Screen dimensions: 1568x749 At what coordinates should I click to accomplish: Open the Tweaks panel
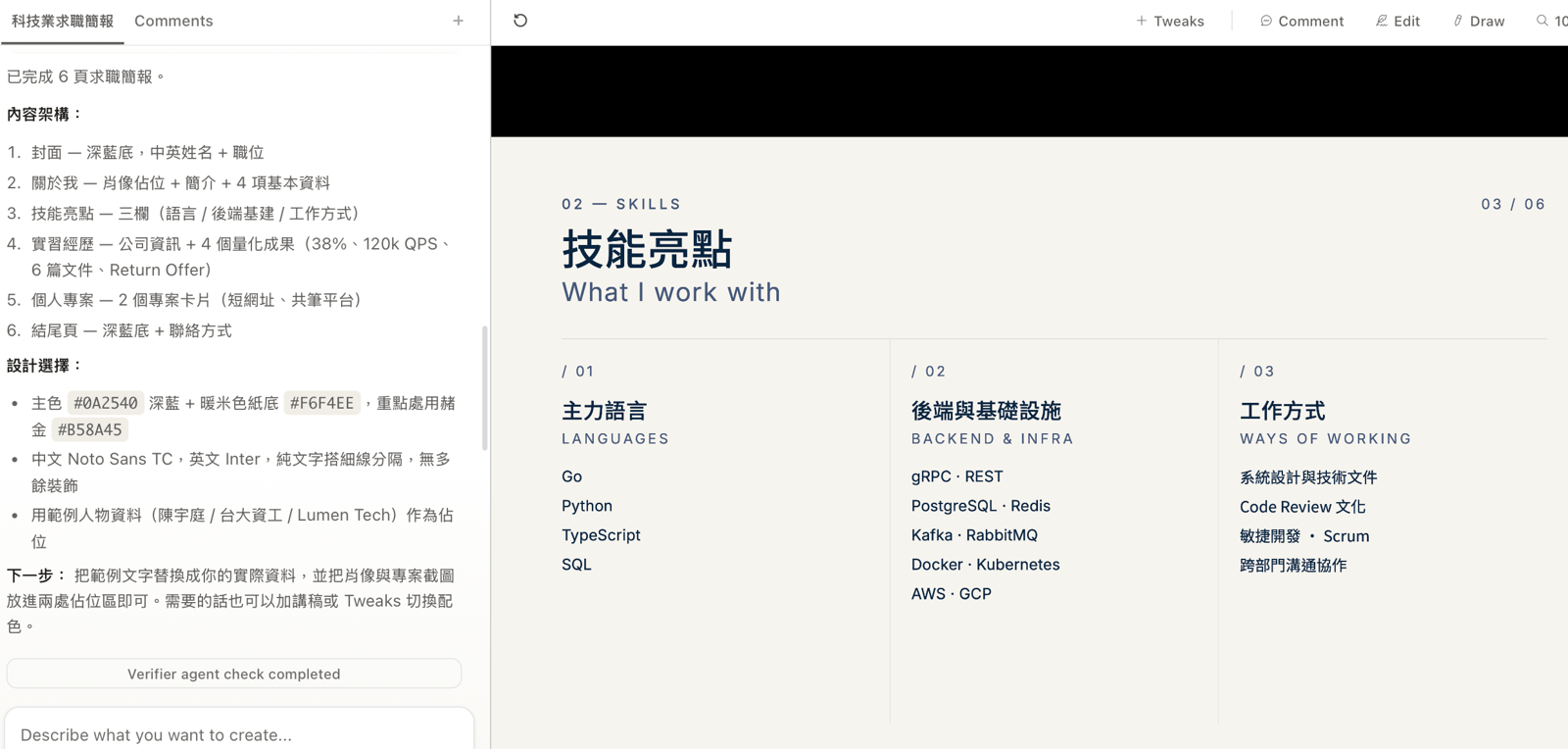coord(1170,21)
